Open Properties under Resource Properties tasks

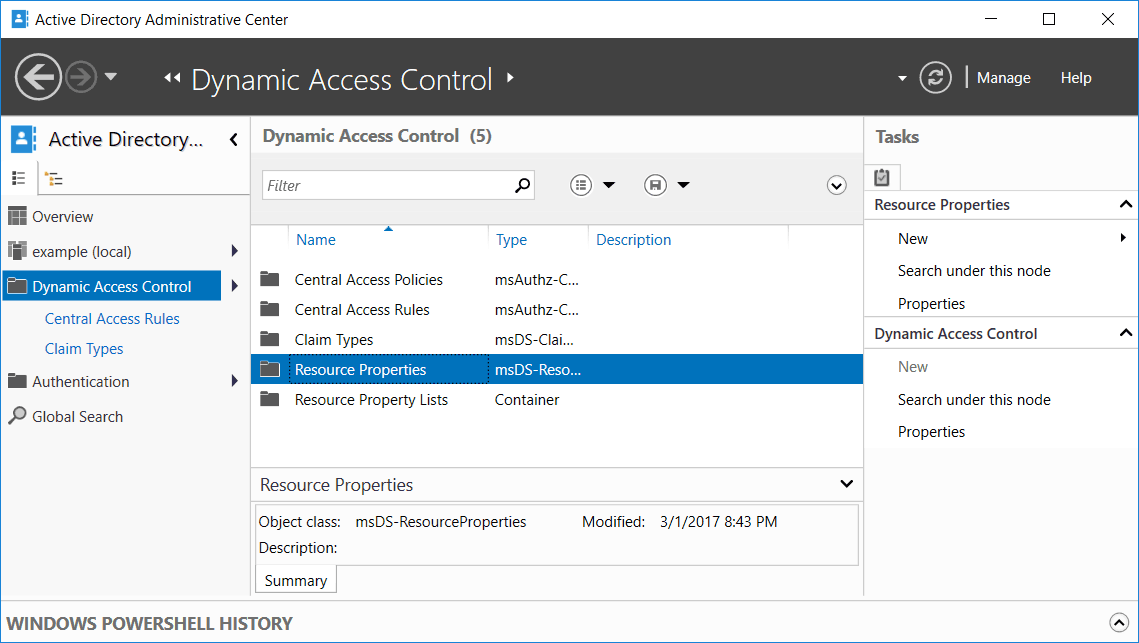(x=931, y=304)
